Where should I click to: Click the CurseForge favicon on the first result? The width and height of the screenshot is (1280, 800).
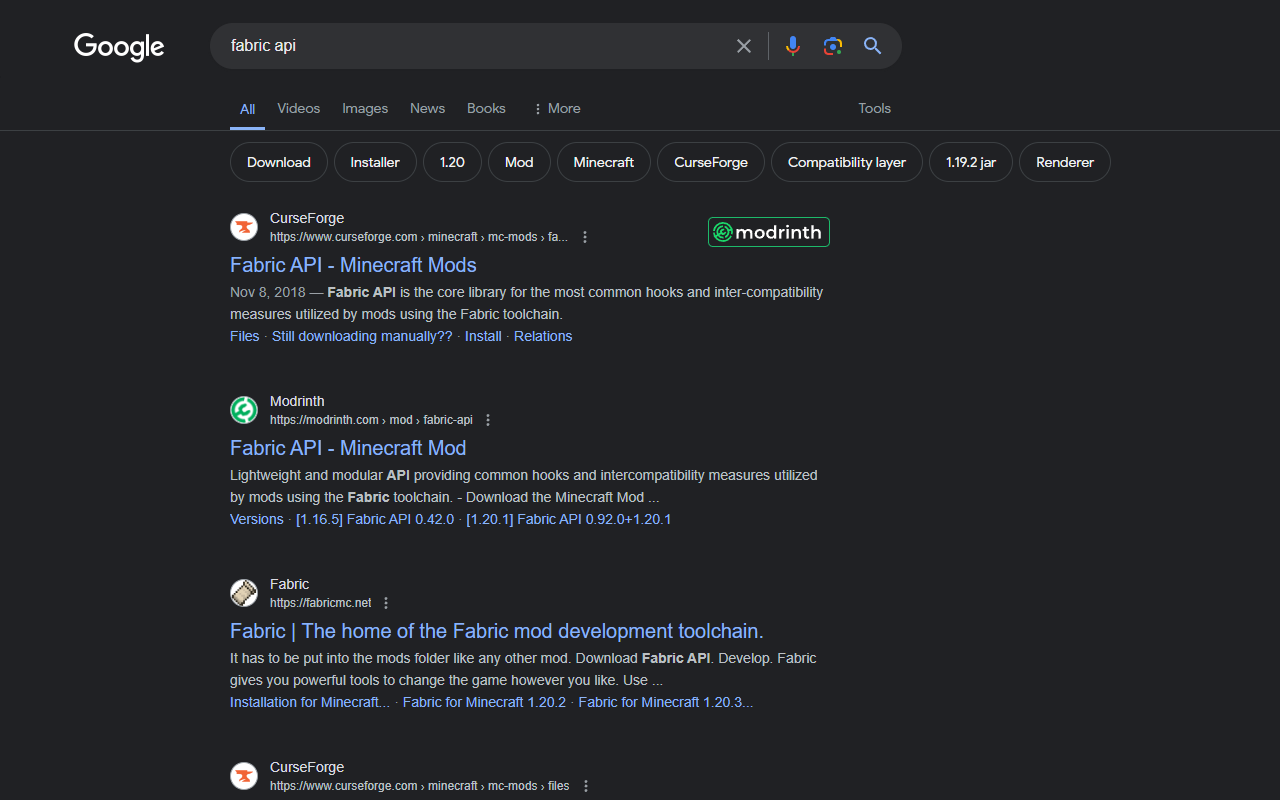coord(244,227)
